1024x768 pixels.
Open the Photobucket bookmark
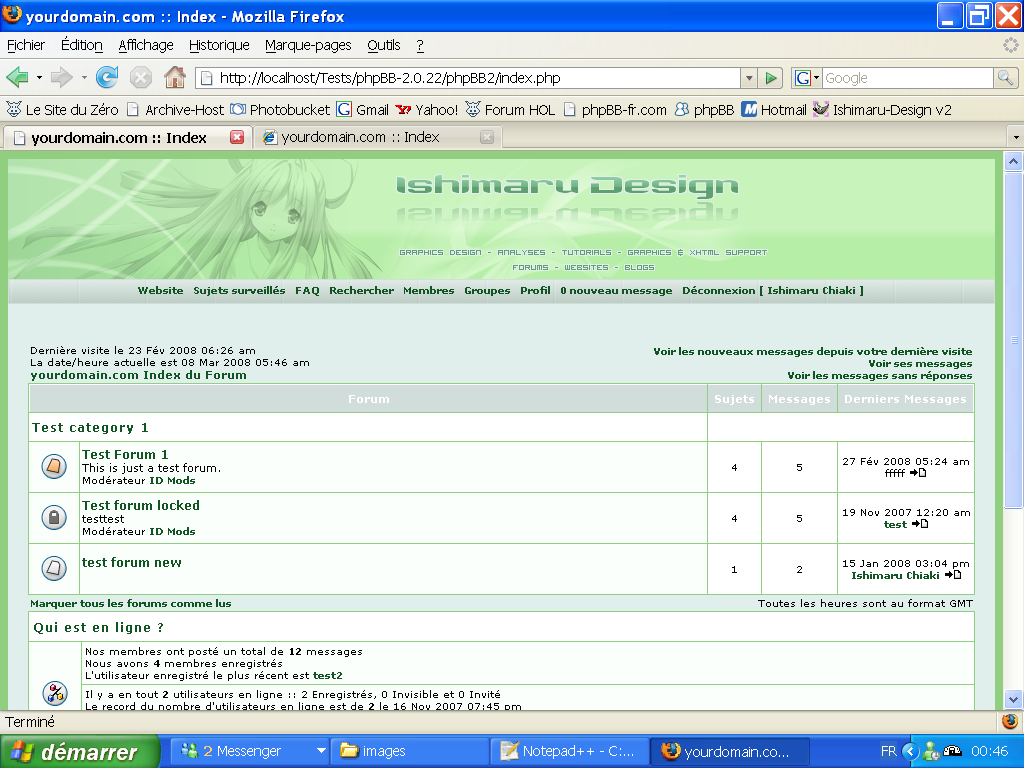click(x=281, y=110)
